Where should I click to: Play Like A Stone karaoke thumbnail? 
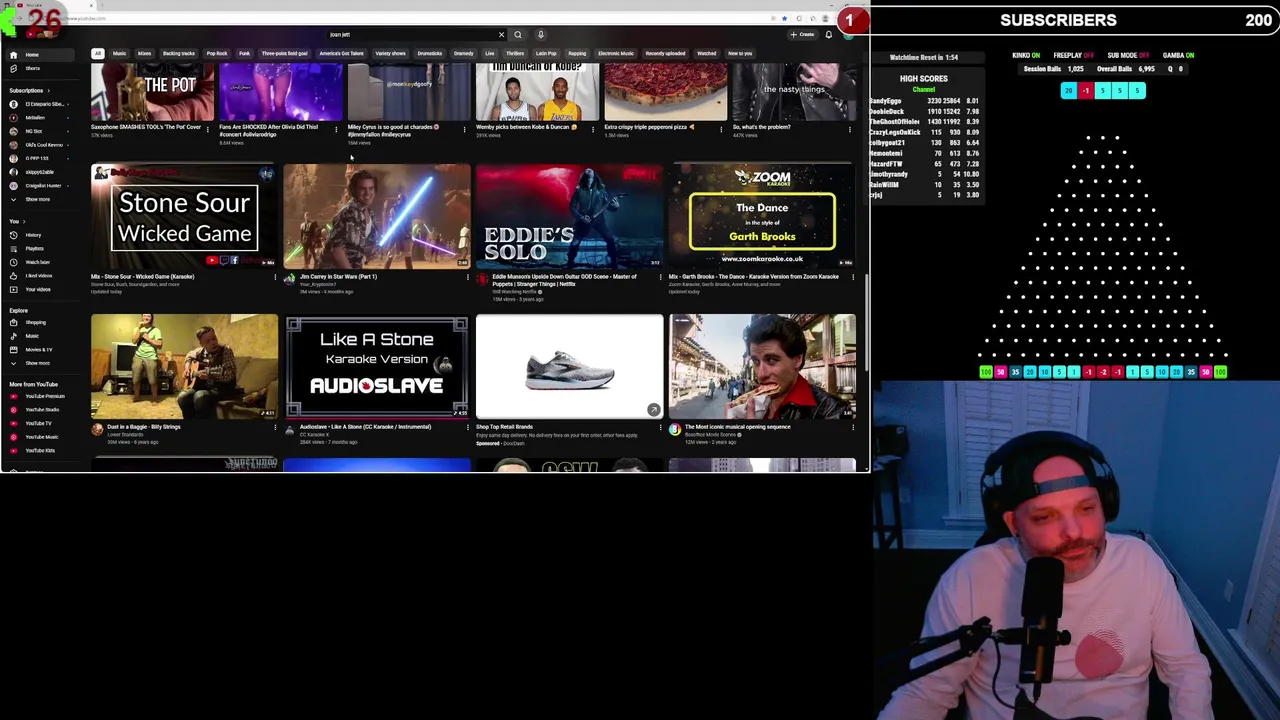(377, 366)
